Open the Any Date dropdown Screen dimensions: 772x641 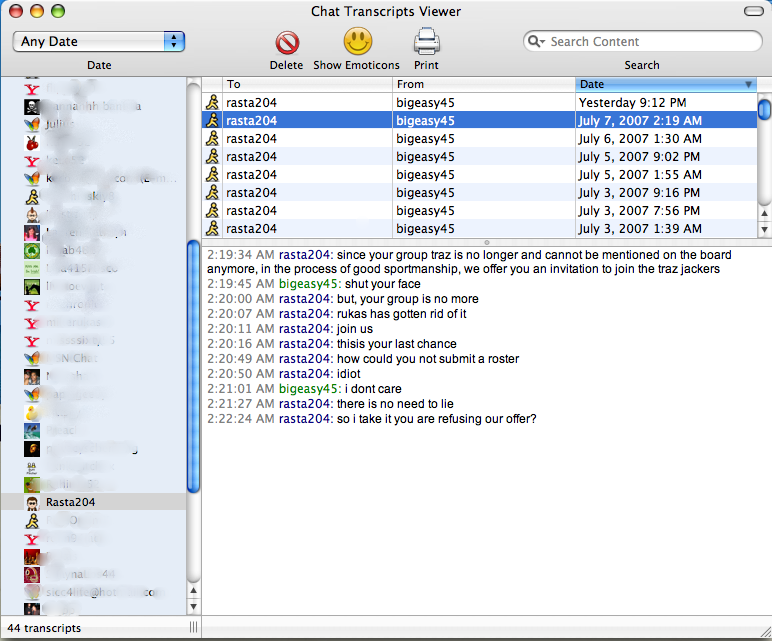coord(99,42)
